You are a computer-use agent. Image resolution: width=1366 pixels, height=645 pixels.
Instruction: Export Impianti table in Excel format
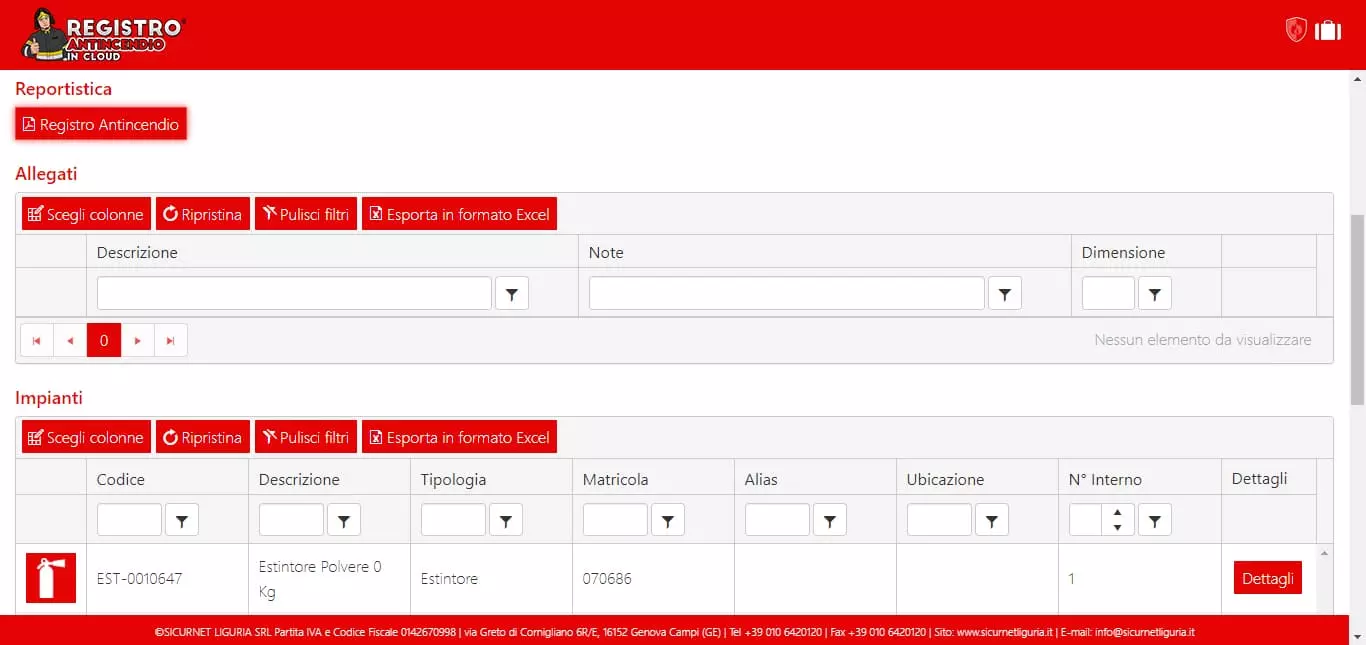point(459,437)
